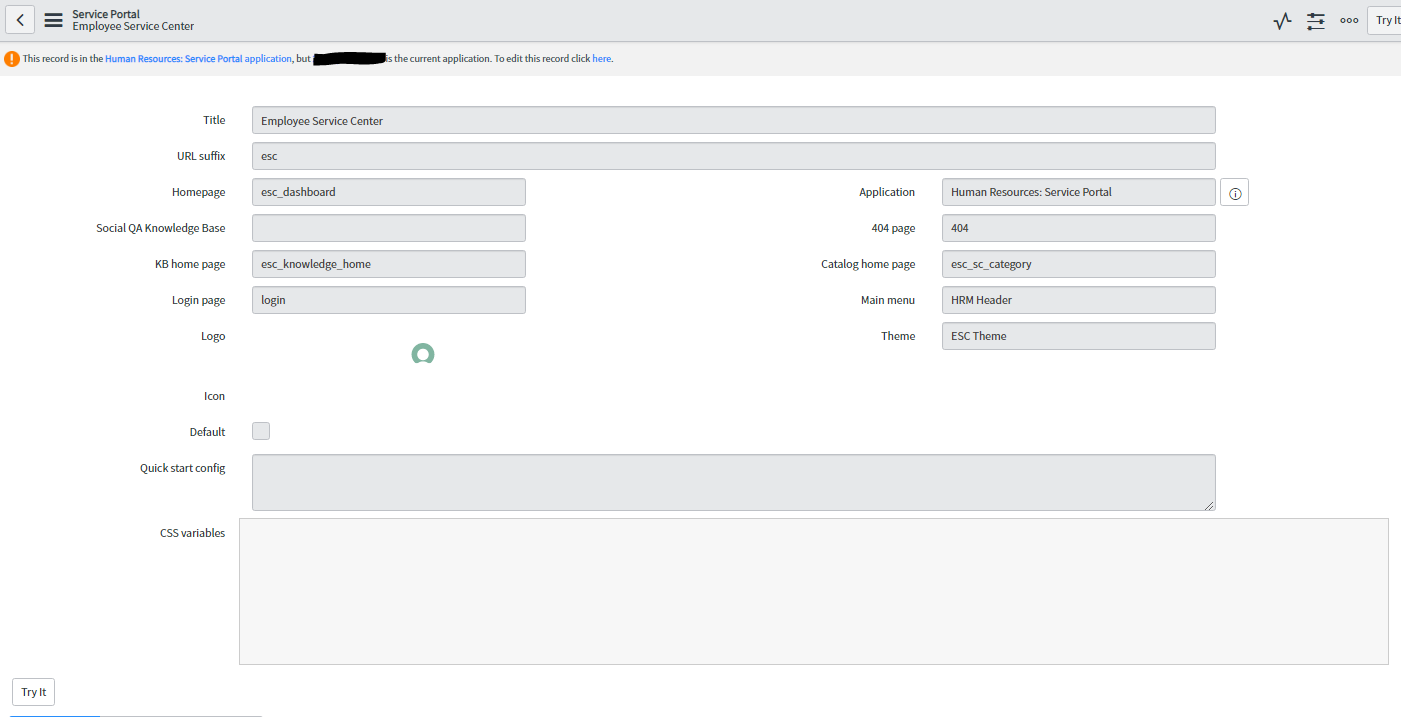Click the Try It button in header
Screen dimensions: 1401x717
point(1385,20)
